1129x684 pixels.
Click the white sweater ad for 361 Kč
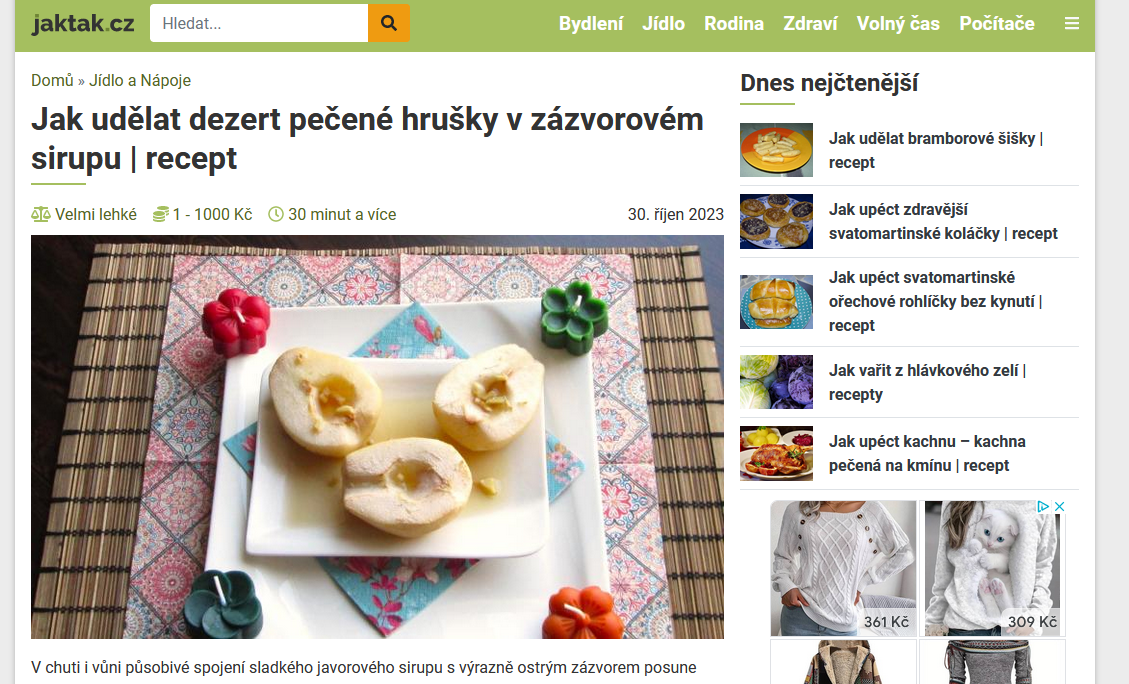click(843, 568)
